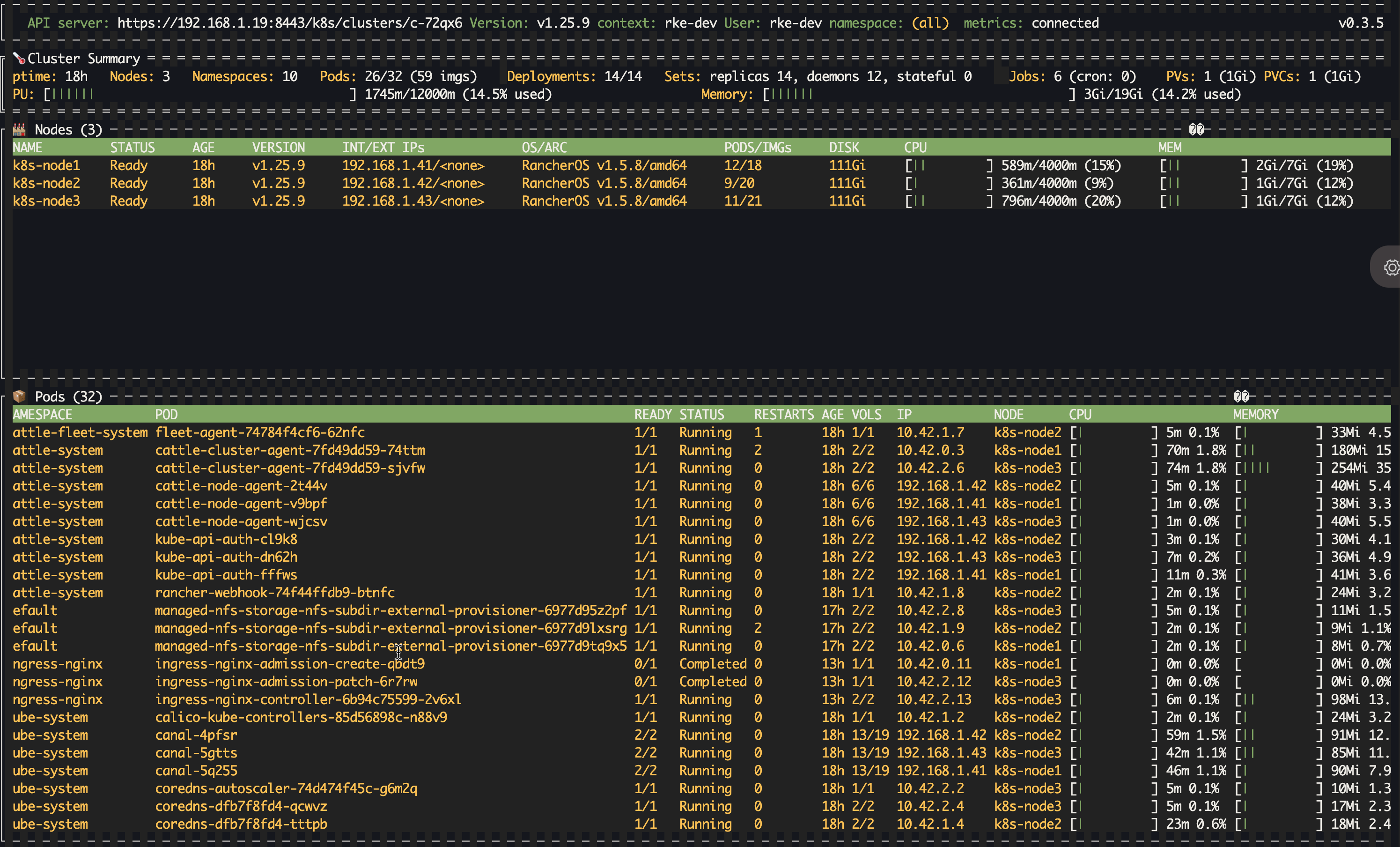Select the k8s-node2 row name

[47, 183]
